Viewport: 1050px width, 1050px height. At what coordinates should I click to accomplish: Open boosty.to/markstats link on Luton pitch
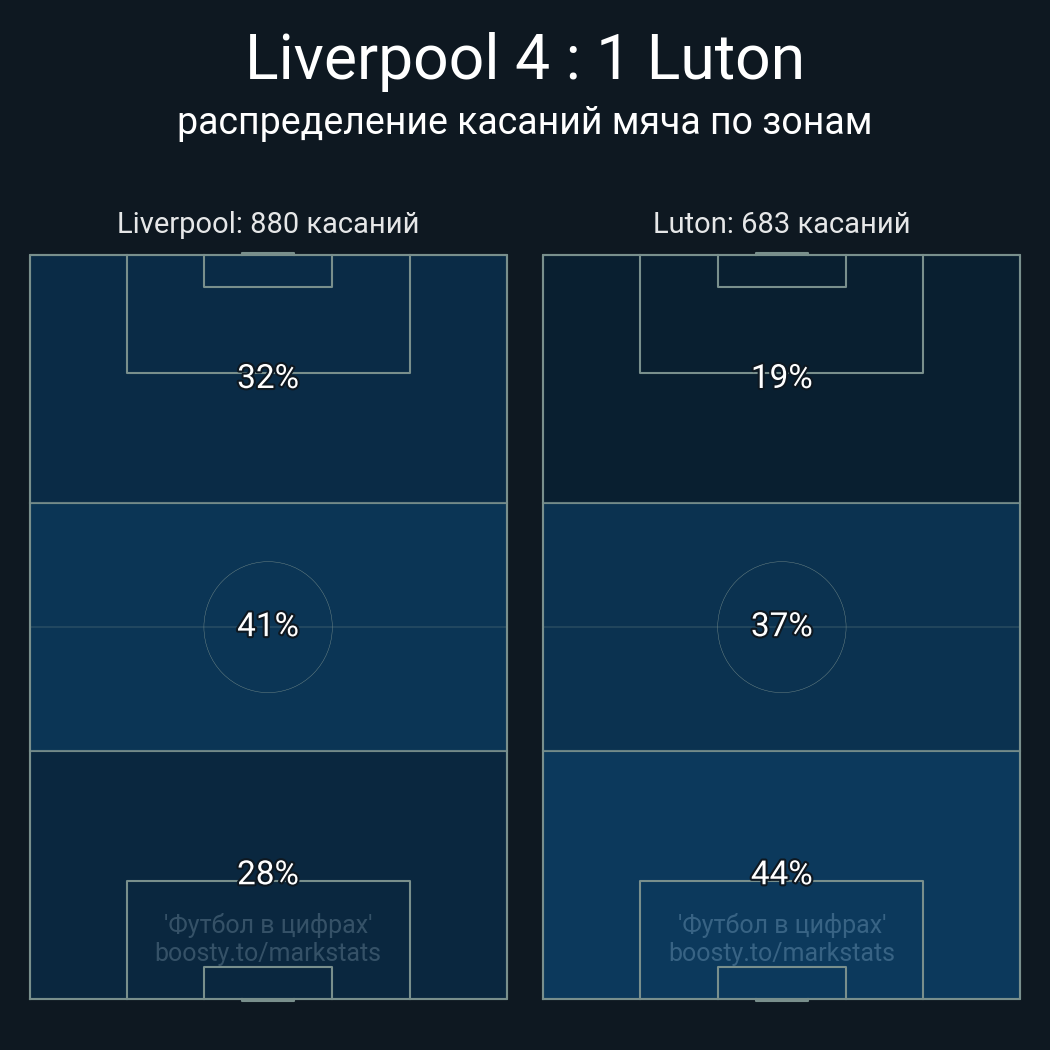781,952
